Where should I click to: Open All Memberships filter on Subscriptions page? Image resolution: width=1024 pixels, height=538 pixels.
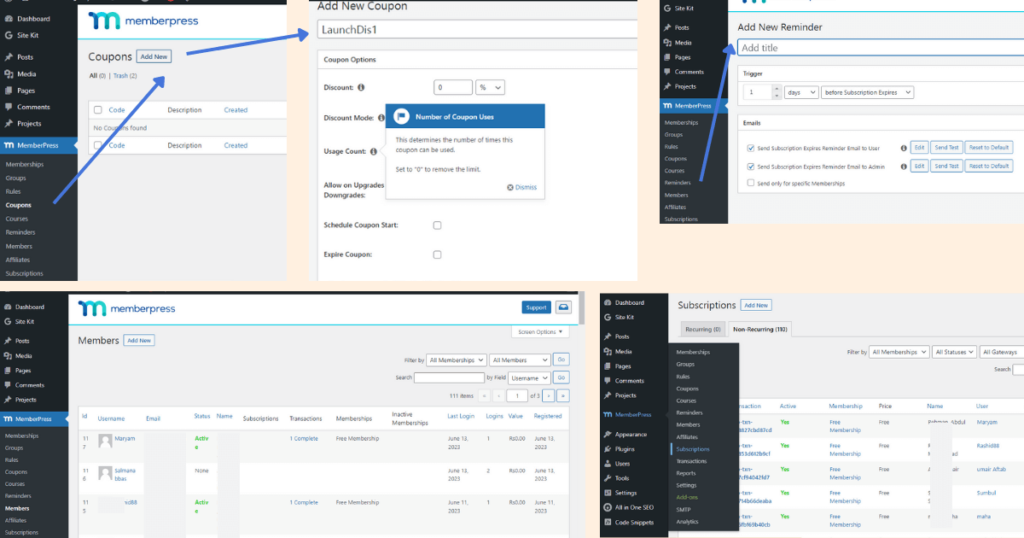(899, 352)
